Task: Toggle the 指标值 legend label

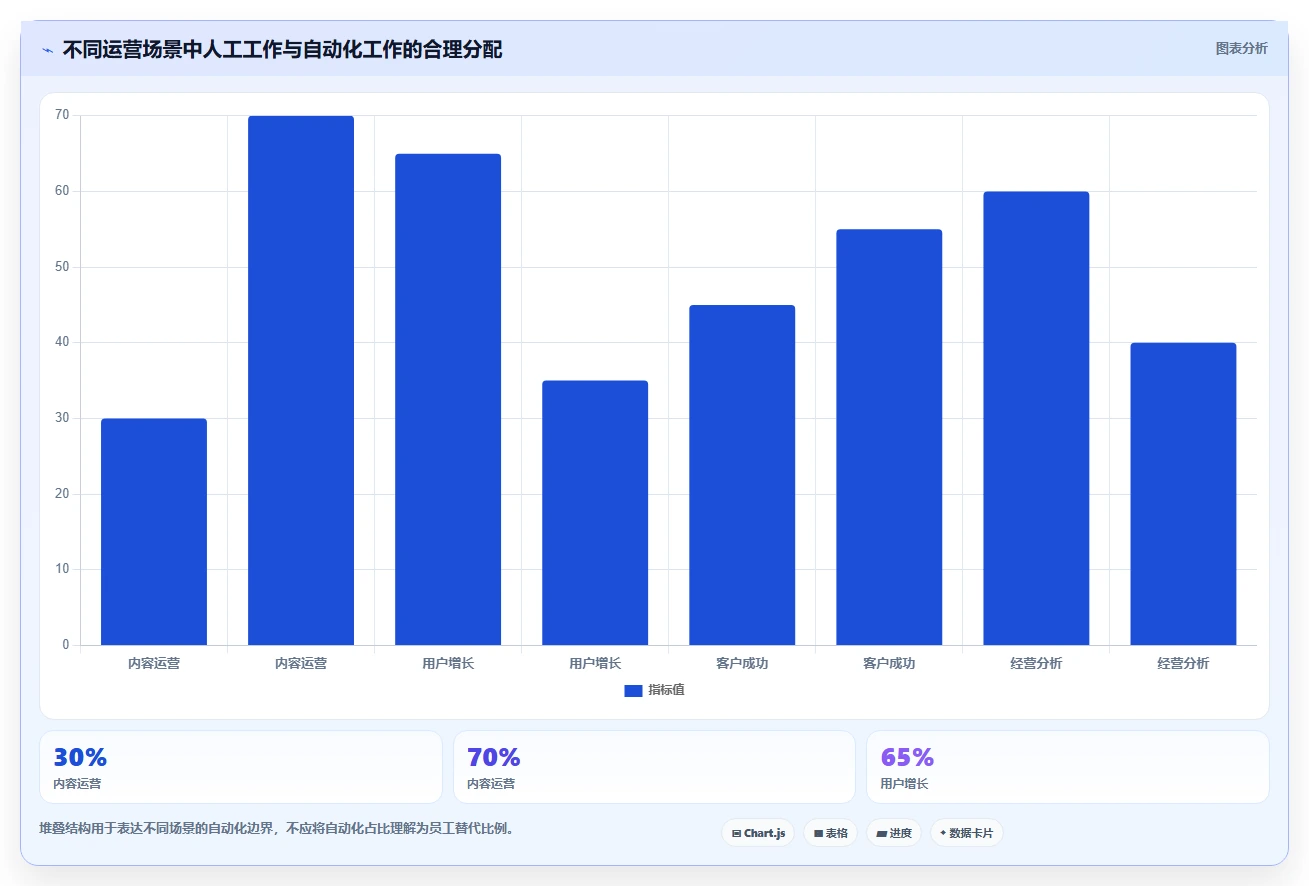Action: (x=666, y=690)
